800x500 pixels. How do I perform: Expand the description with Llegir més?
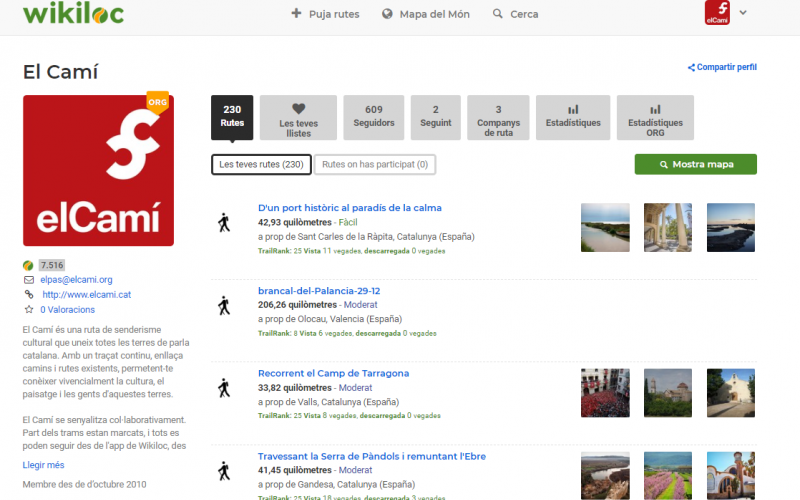click(43, 465)
